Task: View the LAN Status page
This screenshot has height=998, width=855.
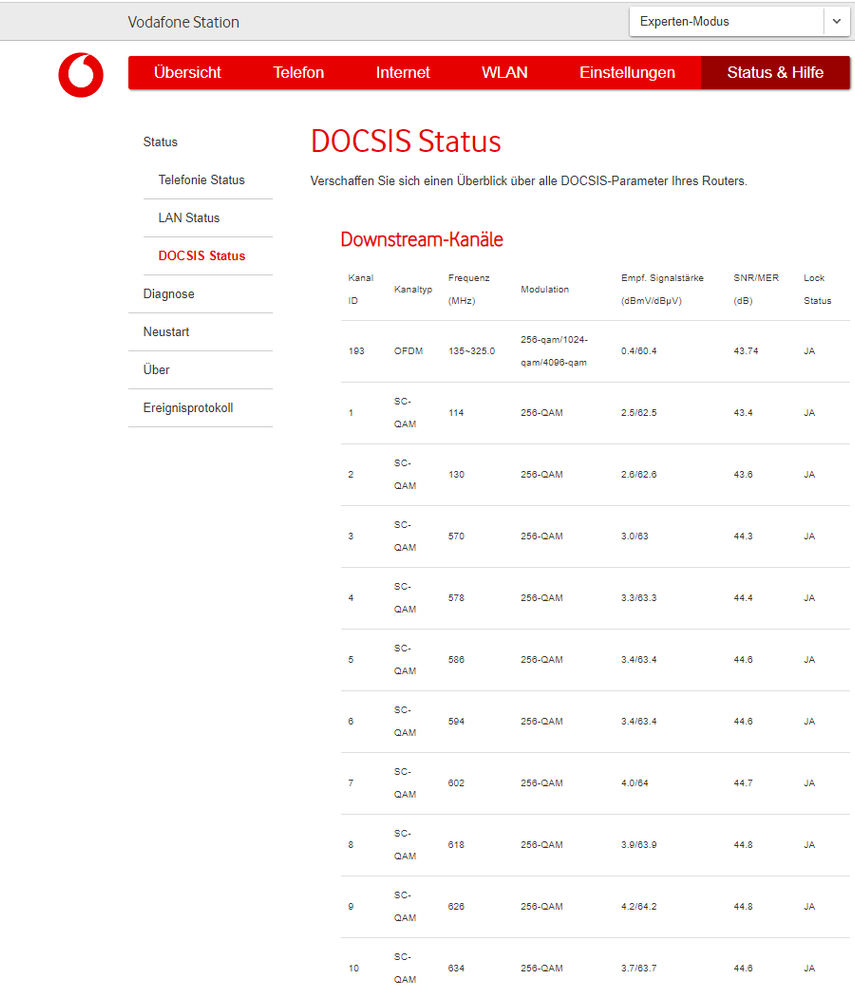Action: click(189, 218)
